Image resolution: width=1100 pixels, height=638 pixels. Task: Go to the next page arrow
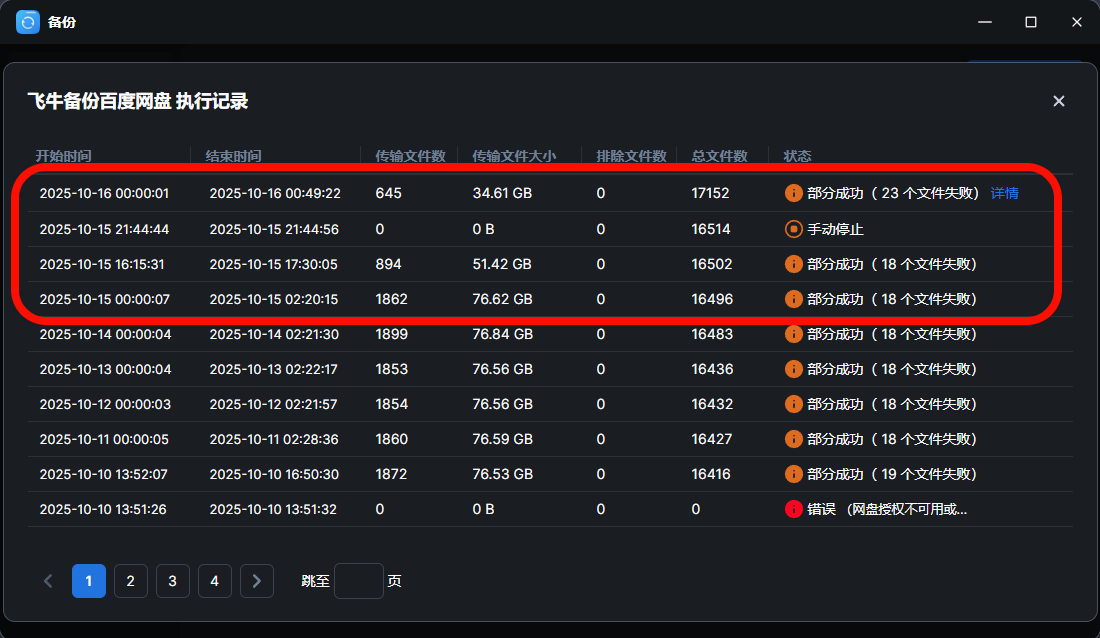click(257, 581)
